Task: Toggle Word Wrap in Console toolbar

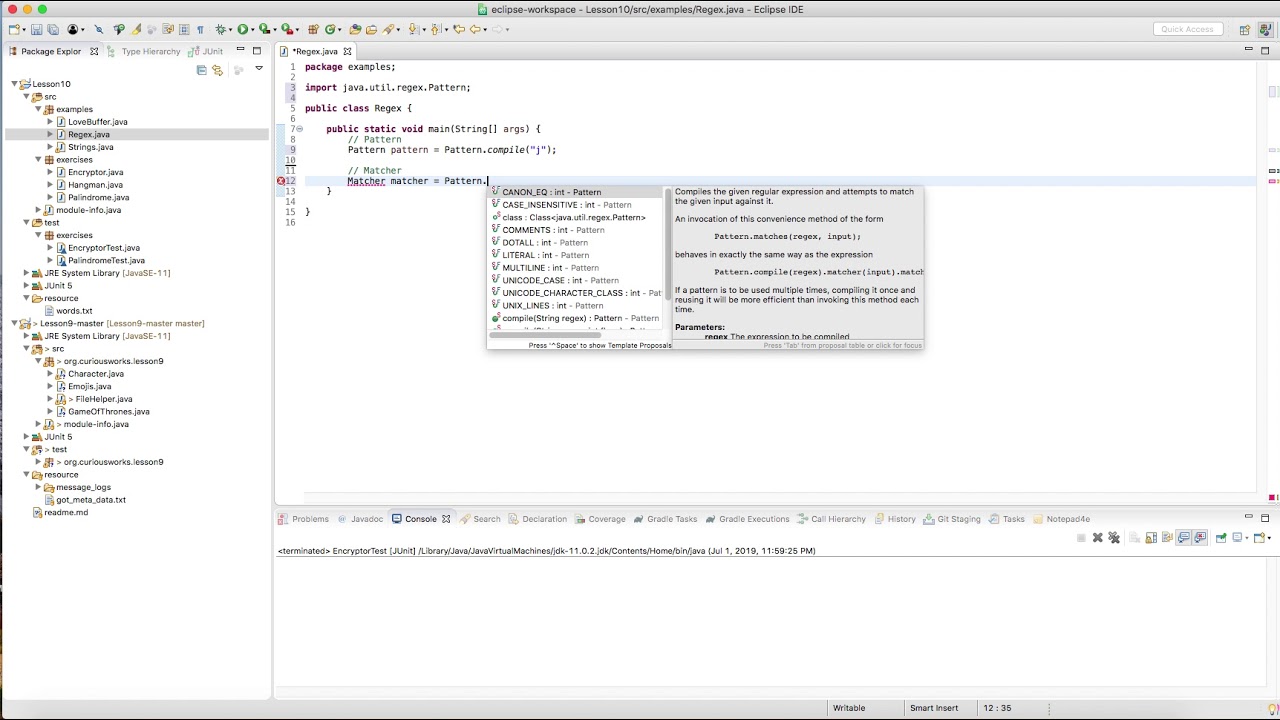Action: tap(1167, 538)
